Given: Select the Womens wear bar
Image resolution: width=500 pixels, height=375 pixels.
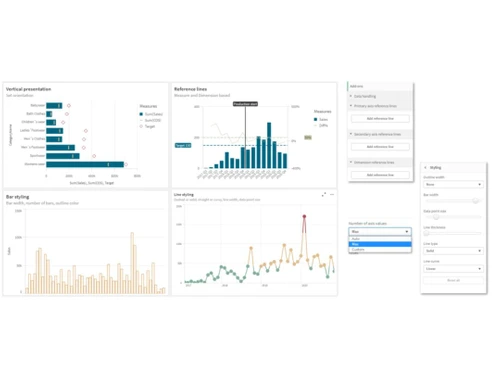Looking at the screenshot, I should [85, 164].
